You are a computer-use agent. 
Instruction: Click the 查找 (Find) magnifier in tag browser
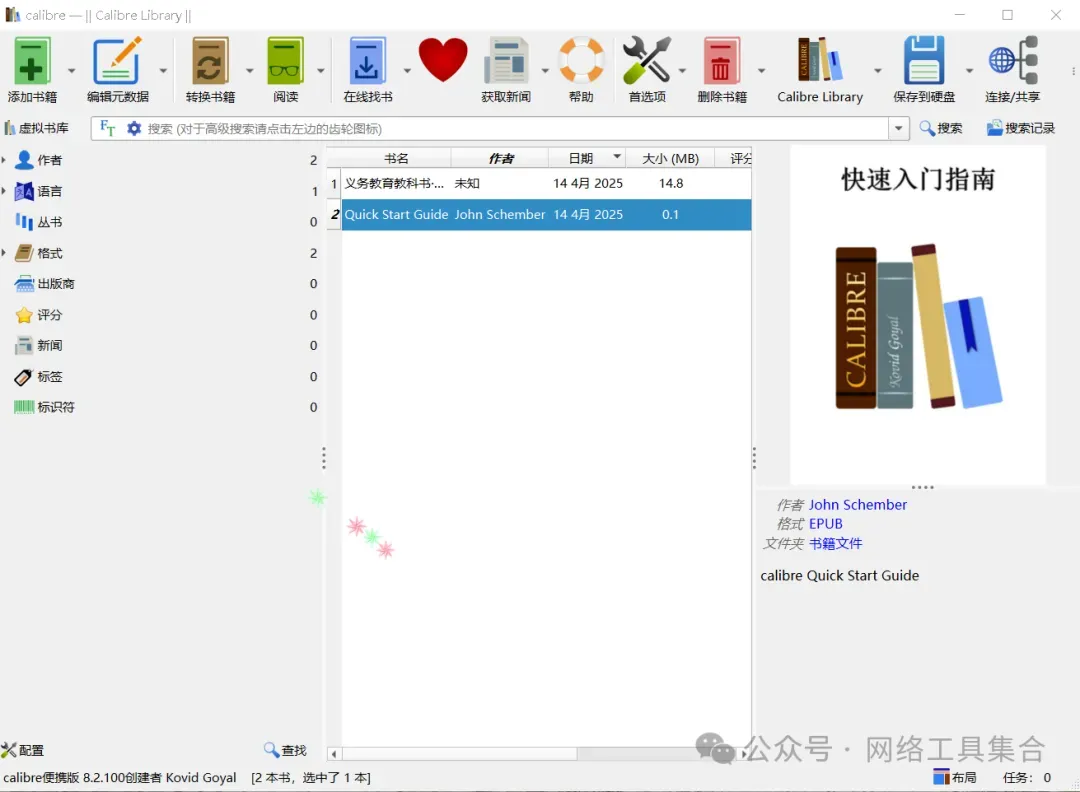click(285, 750)
